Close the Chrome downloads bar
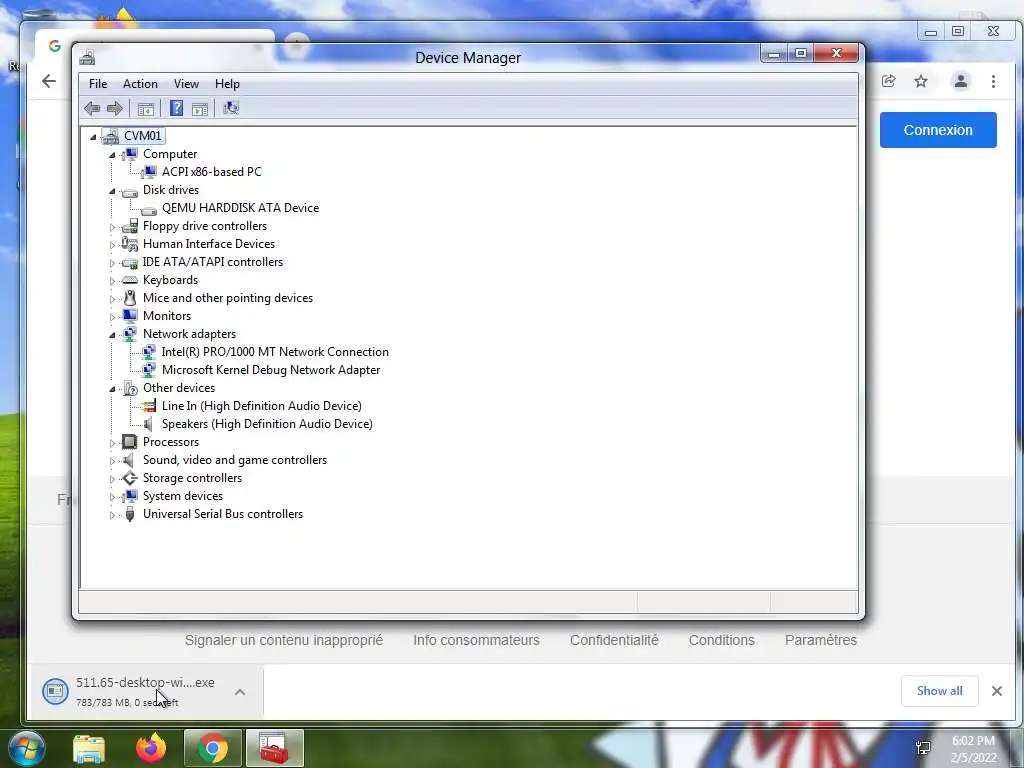This screenshot has width=1024, height=768. [x=997, y=691]
